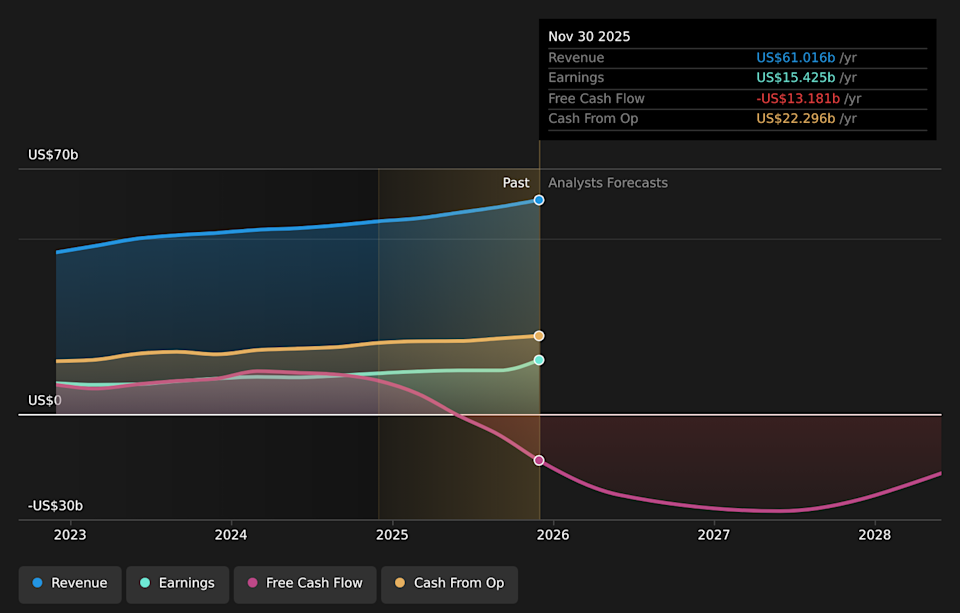Click the US$70b y-axis label

coord(53,155)
